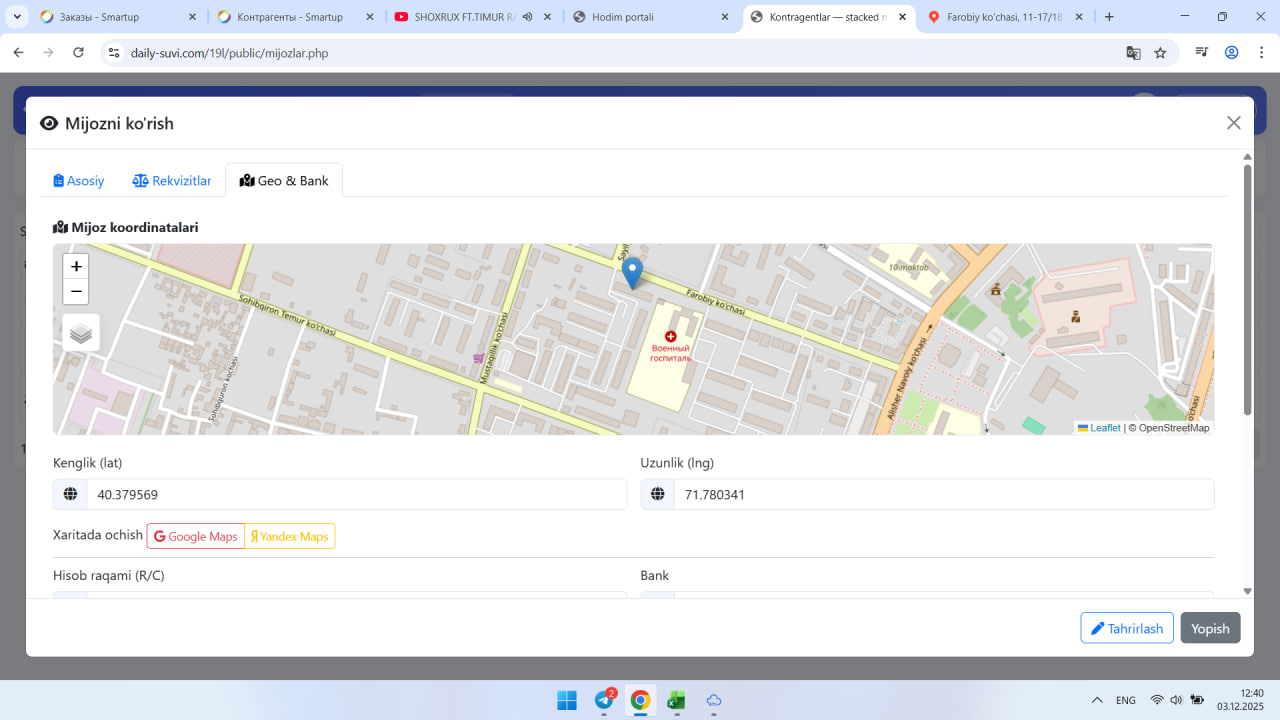This screenshot has height=720, width=1280.
Task: Open the volume control in system tray
Action: 1176,700
